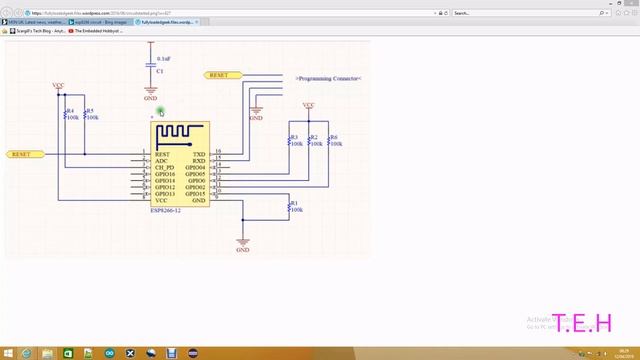
Task: Click the security lock icon in address bar
Action: click(x=440, y=13)
